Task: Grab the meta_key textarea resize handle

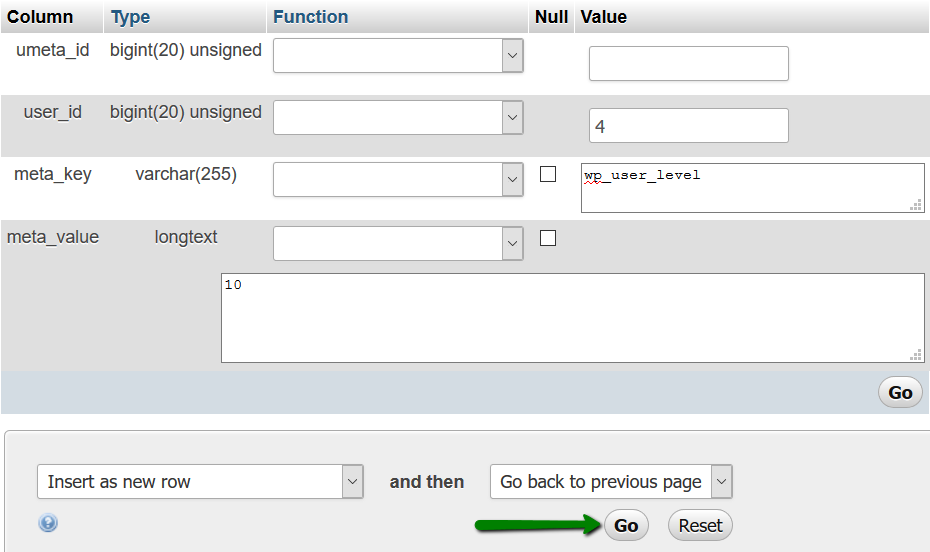Action: [916, 205]
